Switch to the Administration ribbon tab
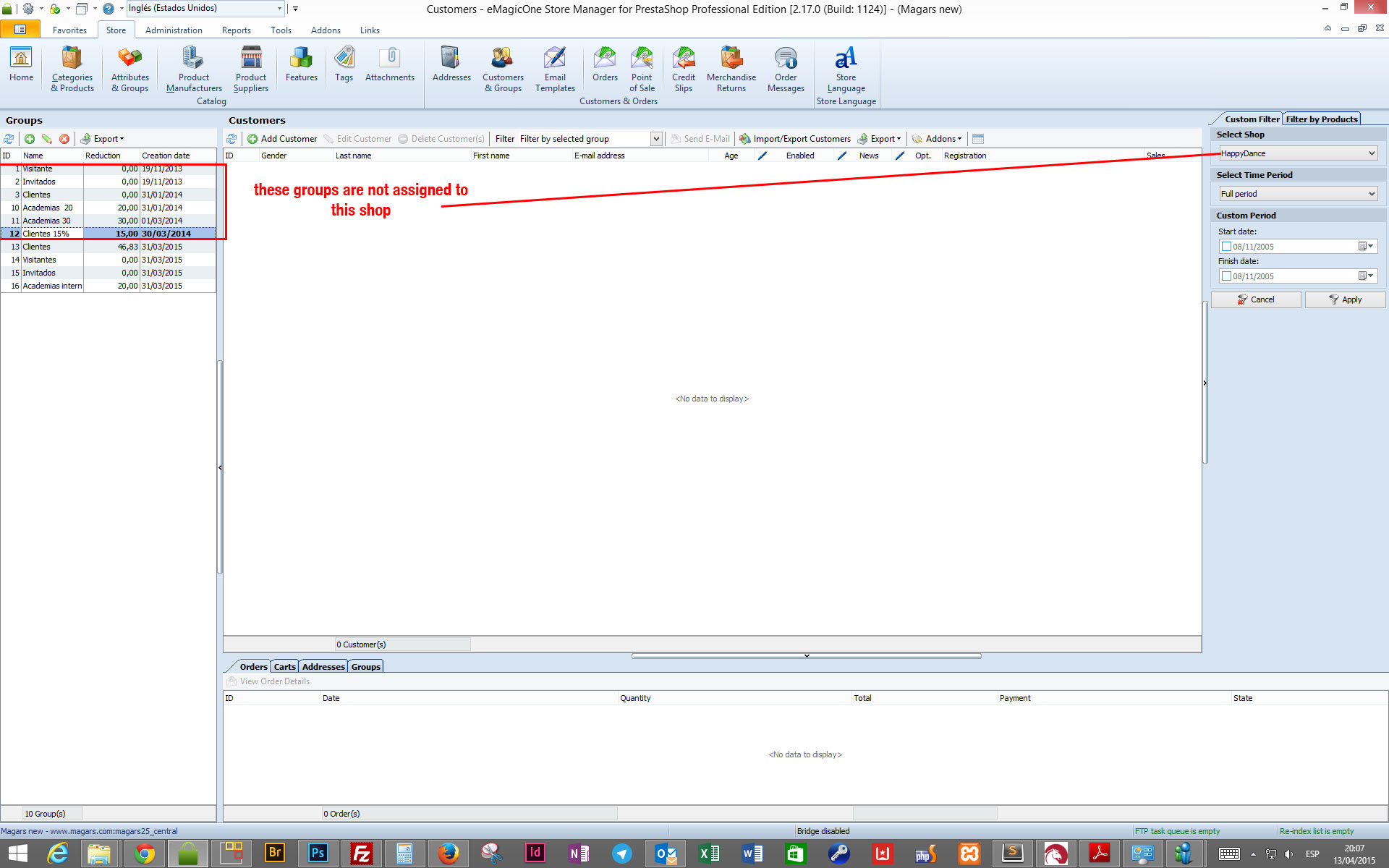 pyautogui.click(x=174, y=30)
